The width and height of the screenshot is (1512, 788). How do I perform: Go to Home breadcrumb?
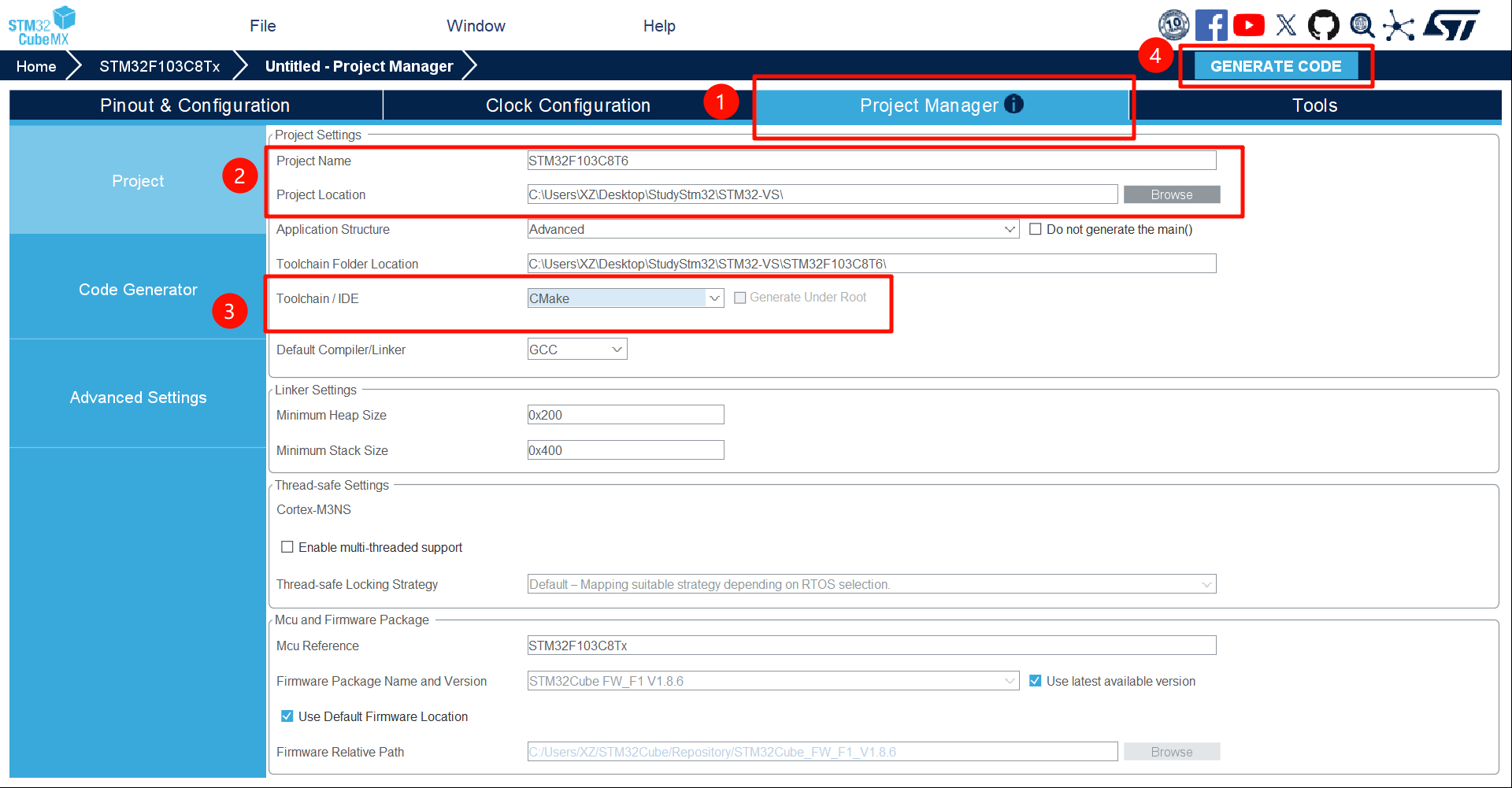[36, 66]
